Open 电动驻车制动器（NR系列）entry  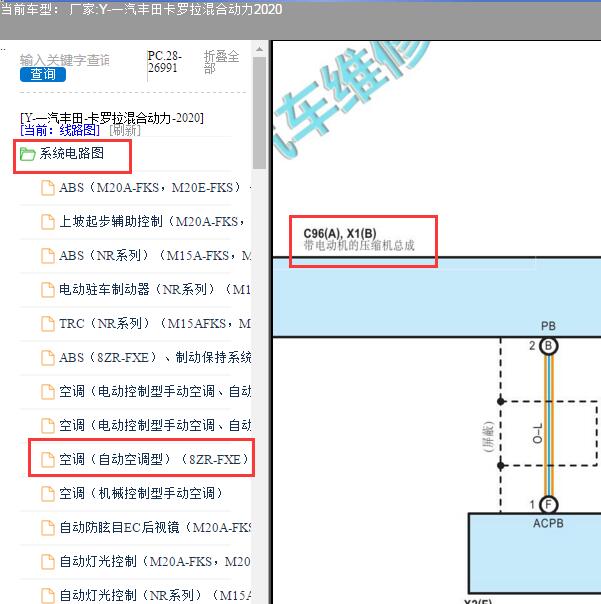154,289
